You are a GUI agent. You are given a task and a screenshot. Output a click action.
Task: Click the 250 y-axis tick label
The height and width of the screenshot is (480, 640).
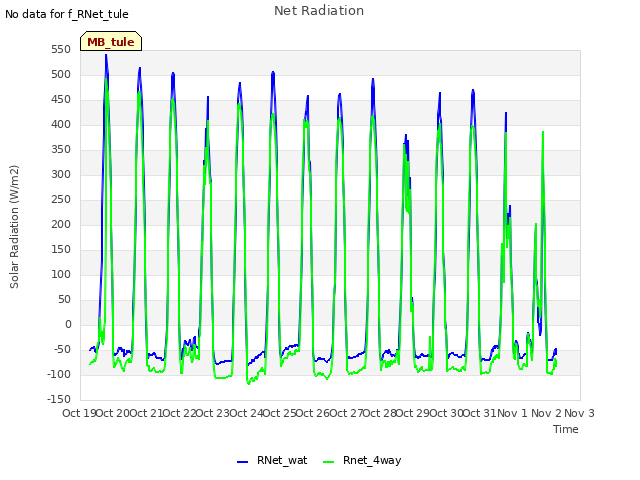coord(61,200)
